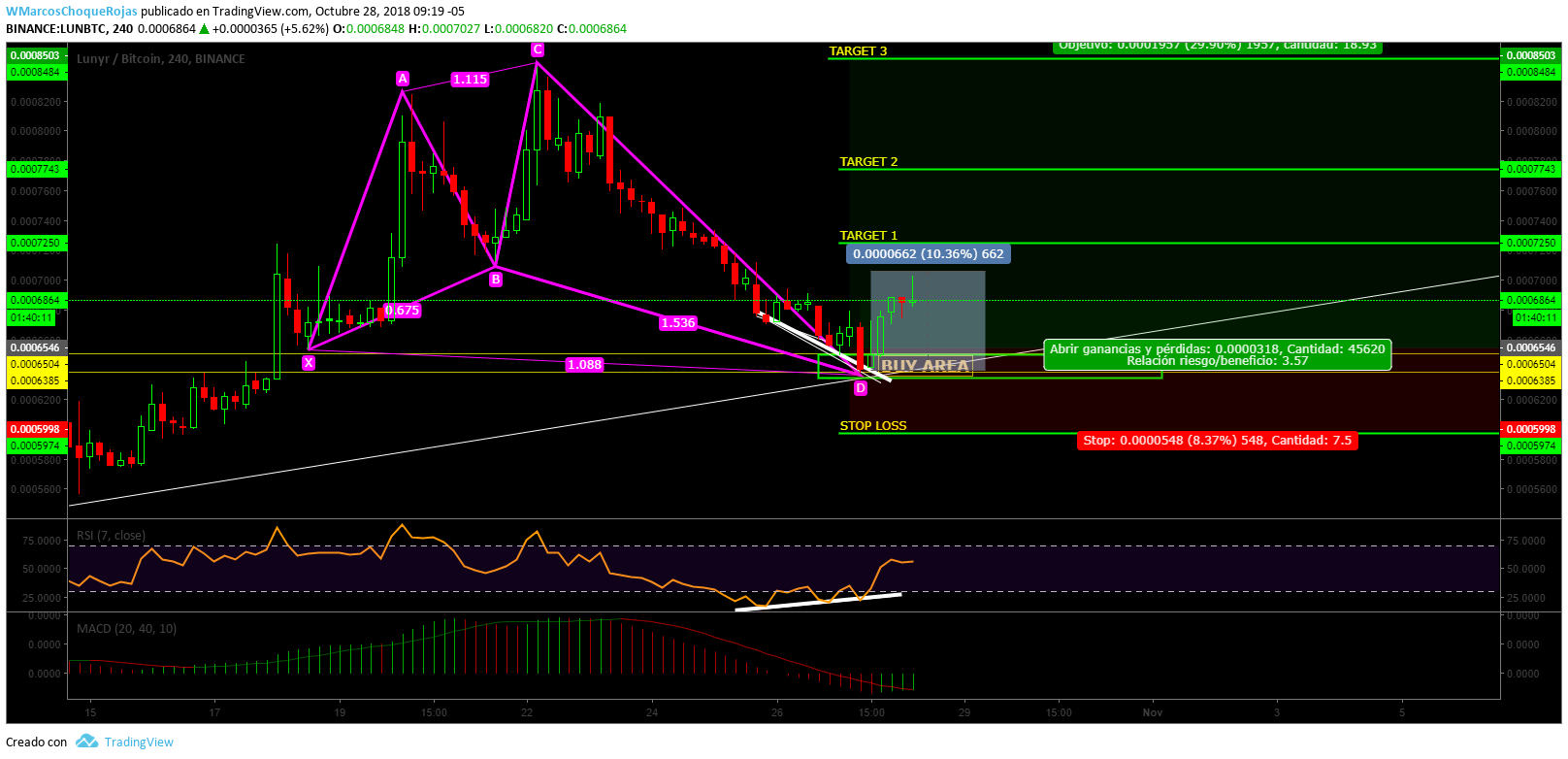1568x759 pixels.
Task: Click the '22' date on the time axis
Action: tap(527, 712)
